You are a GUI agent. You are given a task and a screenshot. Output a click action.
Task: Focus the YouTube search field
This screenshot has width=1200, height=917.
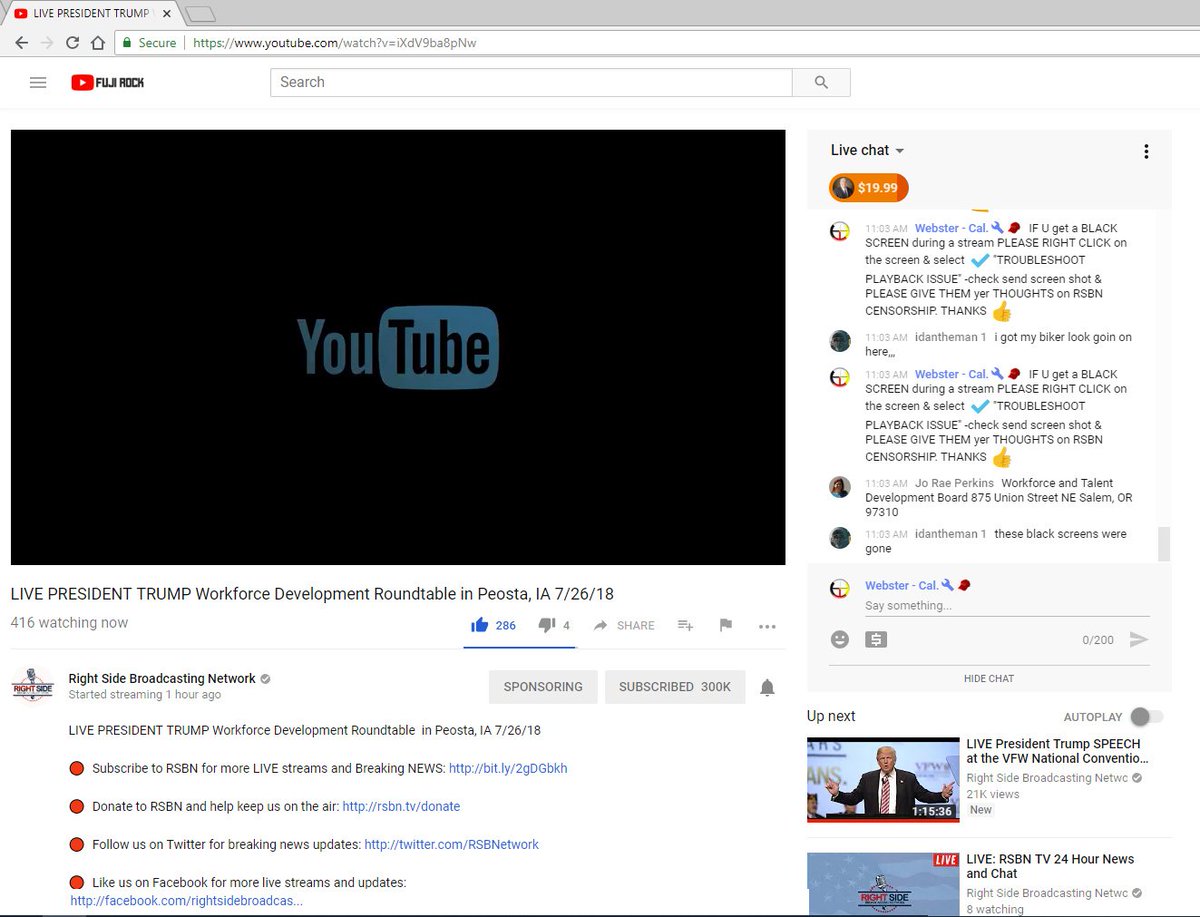531,82
